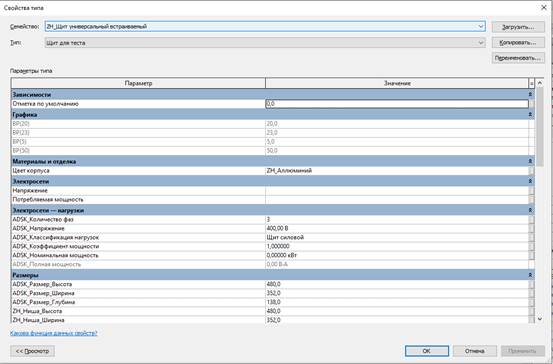Collapse the Электросети — нагрузки group
This screenshot has height=364, width=553.
pos(530,210)
